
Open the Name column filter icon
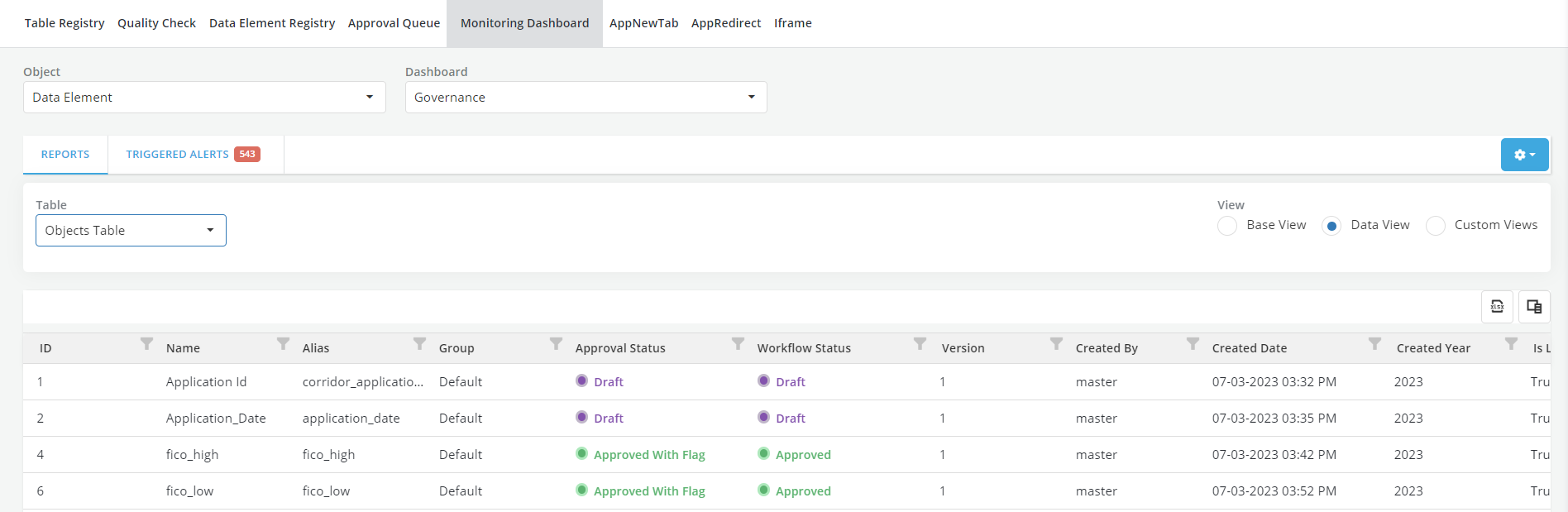click(x=283, y=343)
